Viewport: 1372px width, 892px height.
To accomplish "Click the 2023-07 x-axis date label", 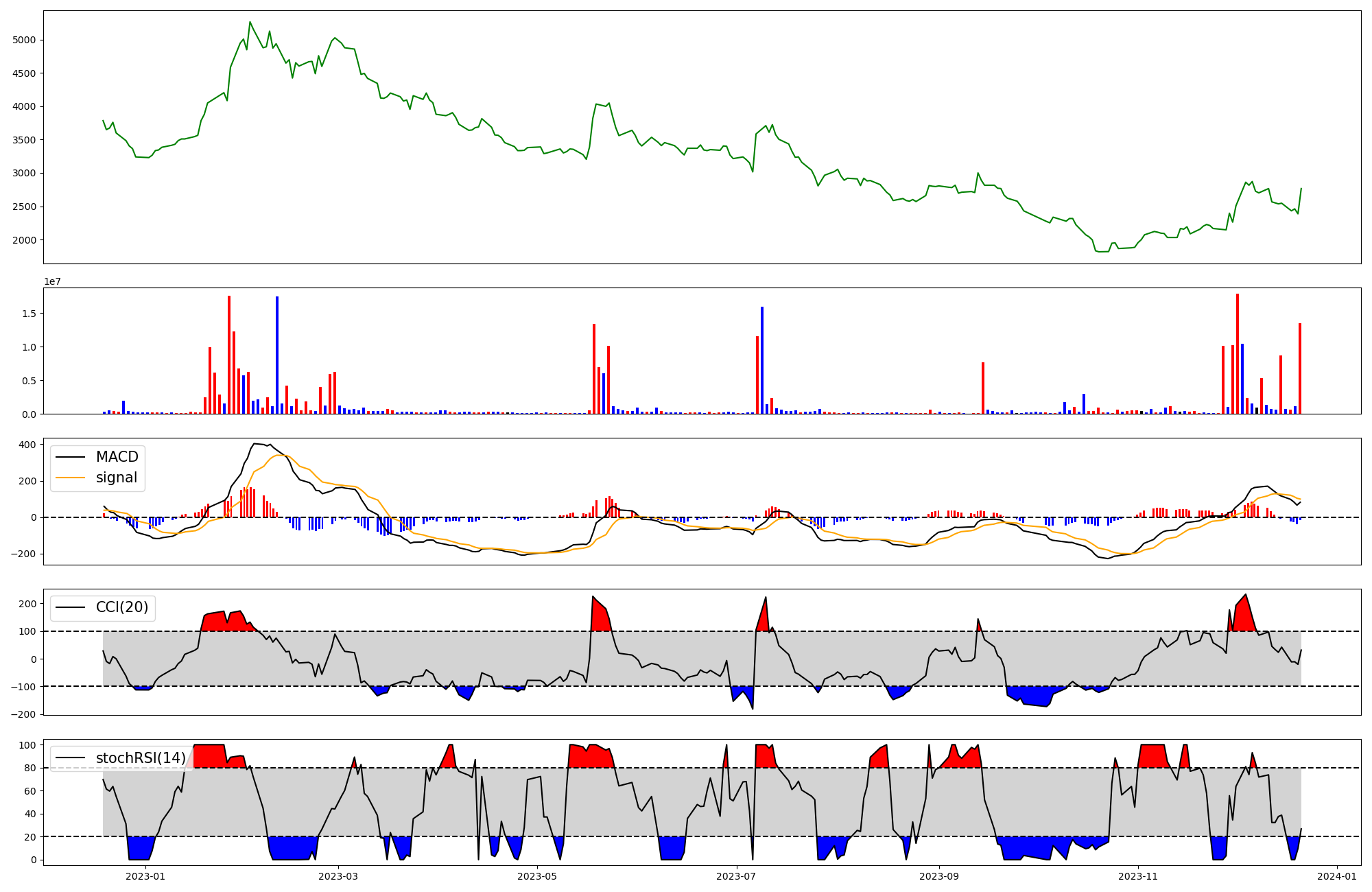I will pyautogui.click(x=736, y=876).
